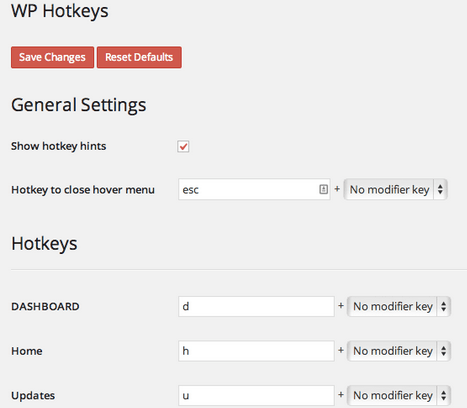The image size is (467, 408).
Task: Click the Hotkeys section heading
Action: [44, 244]
